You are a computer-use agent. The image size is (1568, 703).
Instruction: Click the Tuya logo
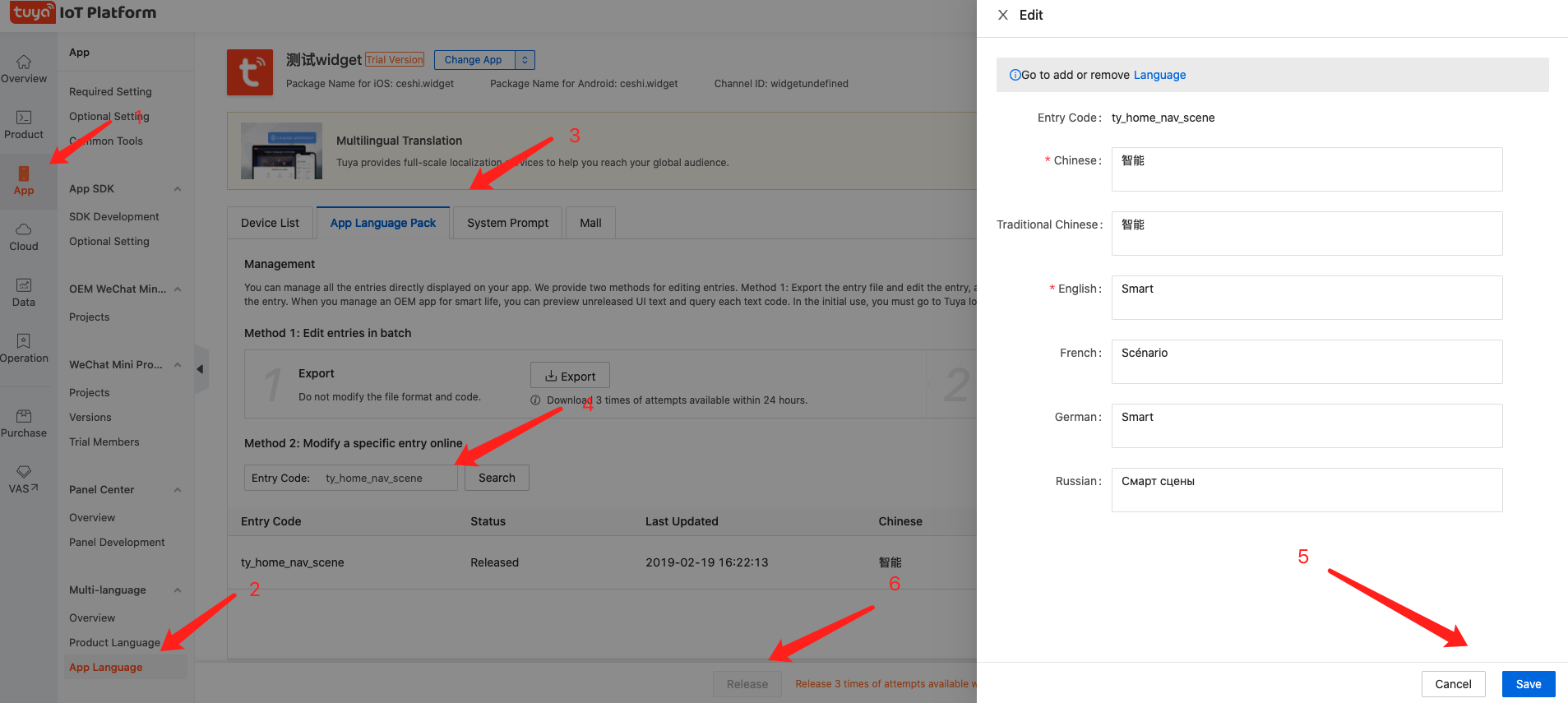pos(33,12)
